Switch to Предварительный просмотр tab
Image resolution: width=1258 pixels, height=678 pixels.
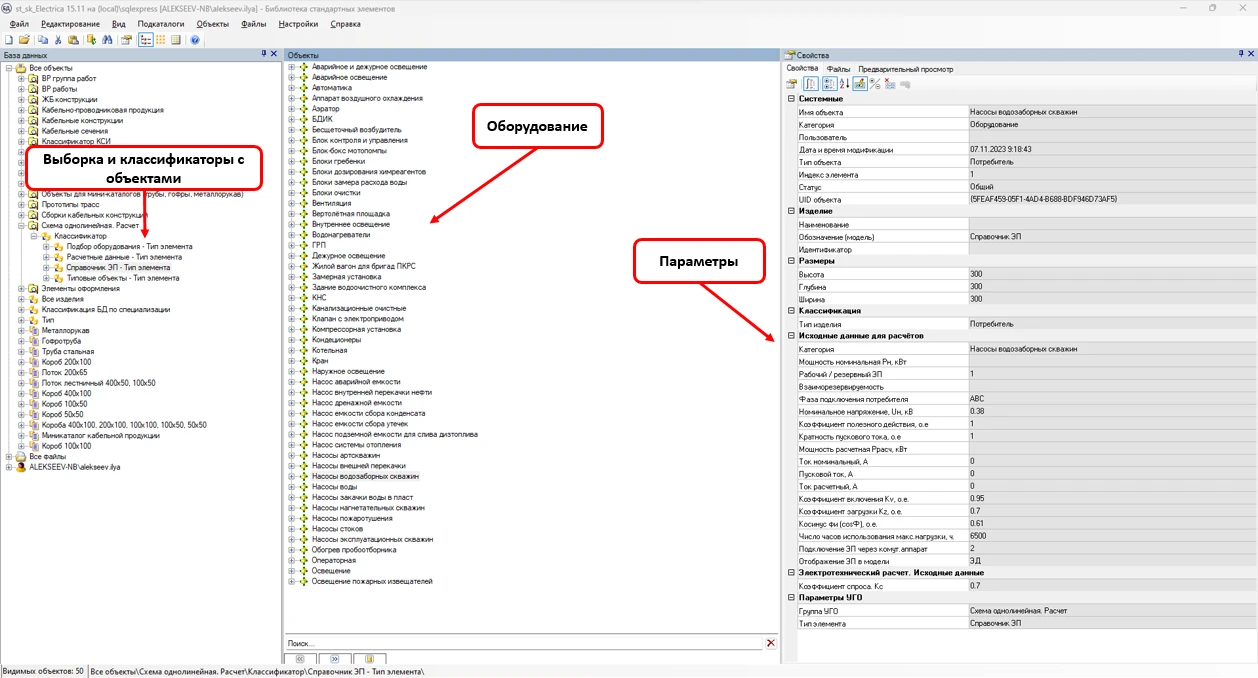(905, 69)
